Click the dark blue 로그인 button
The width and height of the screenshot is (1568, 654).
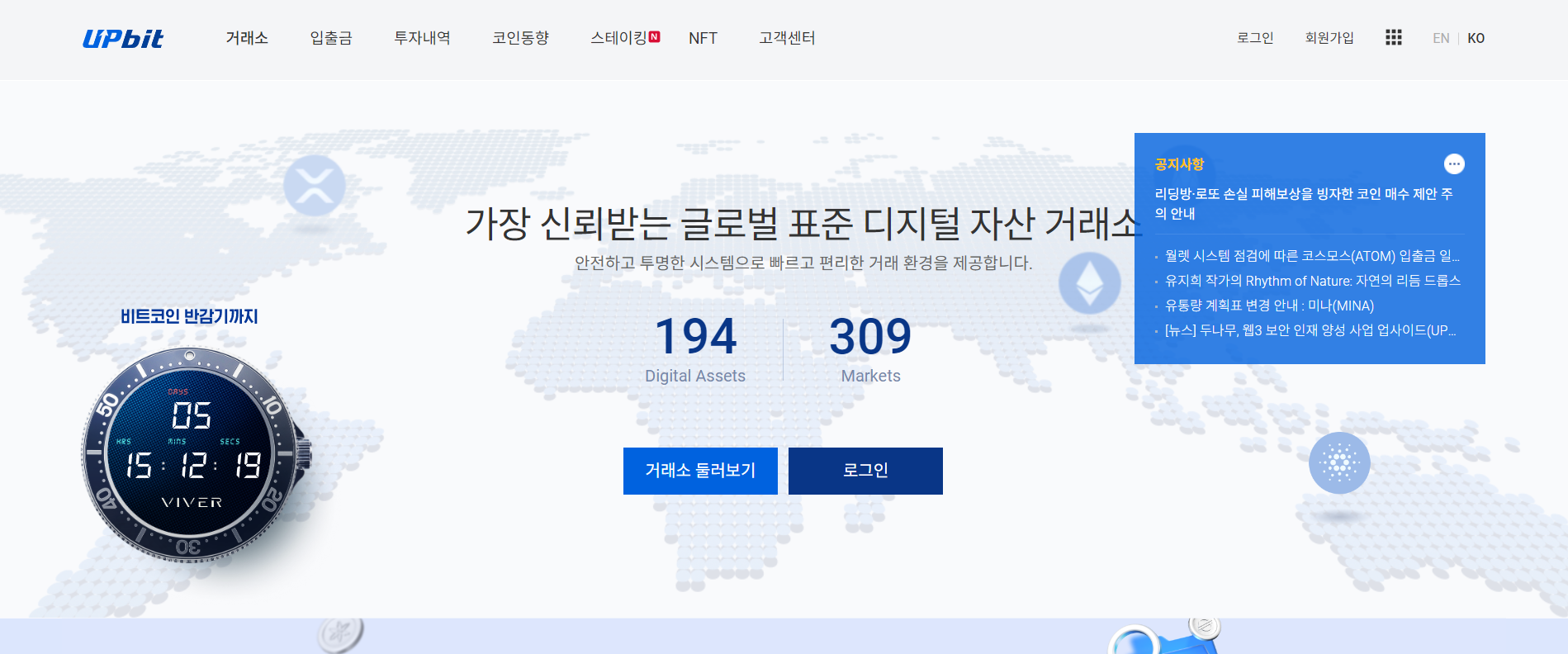point(865,471)
